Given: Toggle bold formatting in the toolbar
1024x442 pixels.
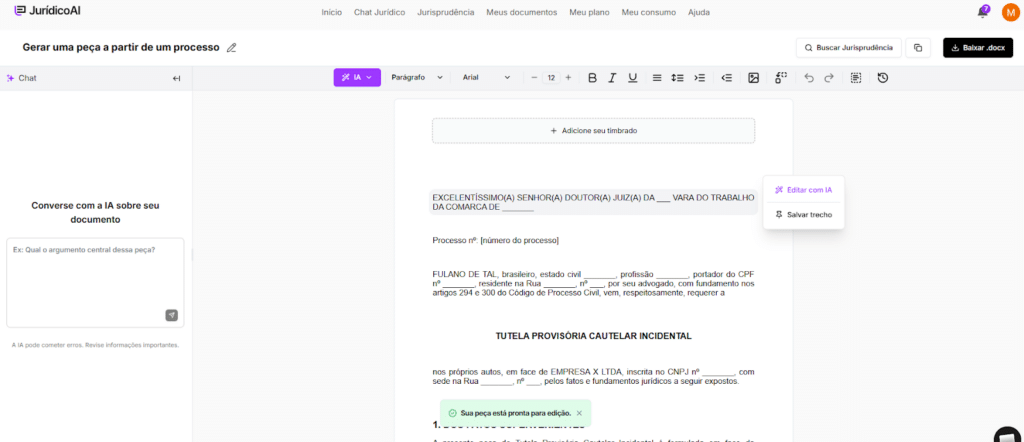Looking at the screenshot, I should [x=592, y=78].
